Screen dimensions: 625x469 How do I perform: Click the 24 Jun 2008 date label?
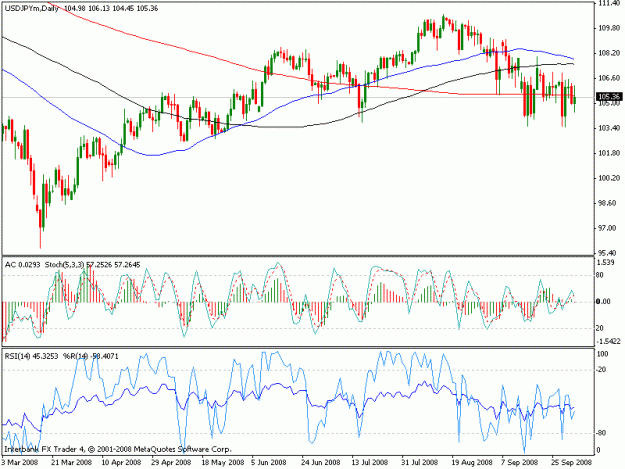click(318, 462)
